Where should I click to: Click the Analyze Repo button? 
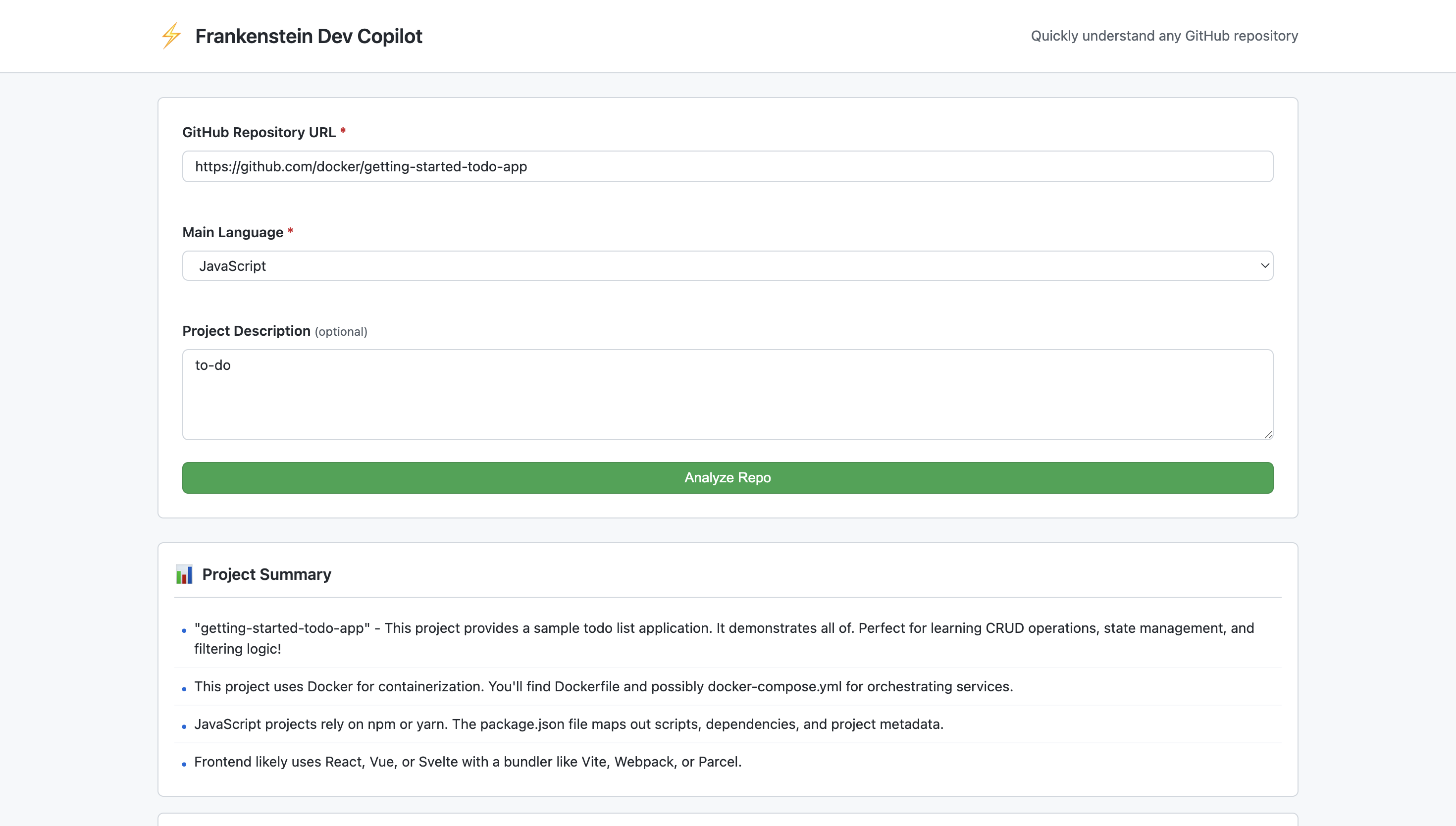728,478
